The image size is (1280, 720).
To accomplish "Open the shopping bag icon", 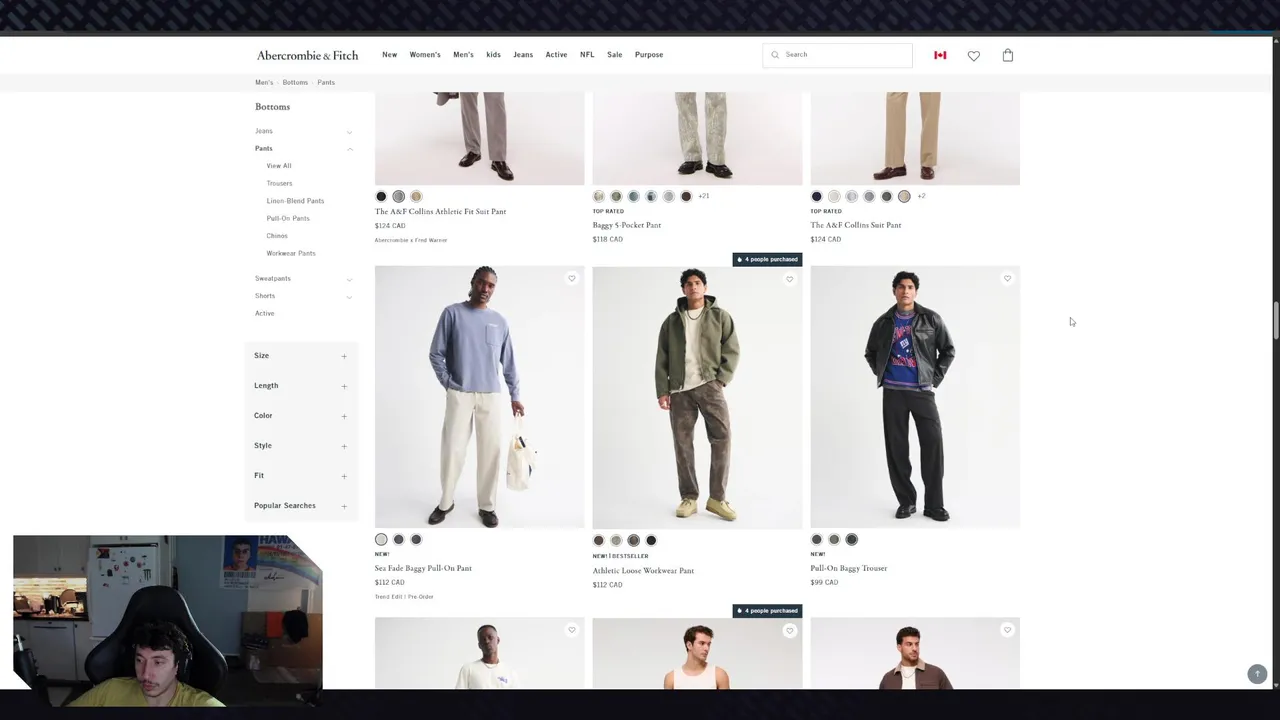I will (x=1007, y=55).
